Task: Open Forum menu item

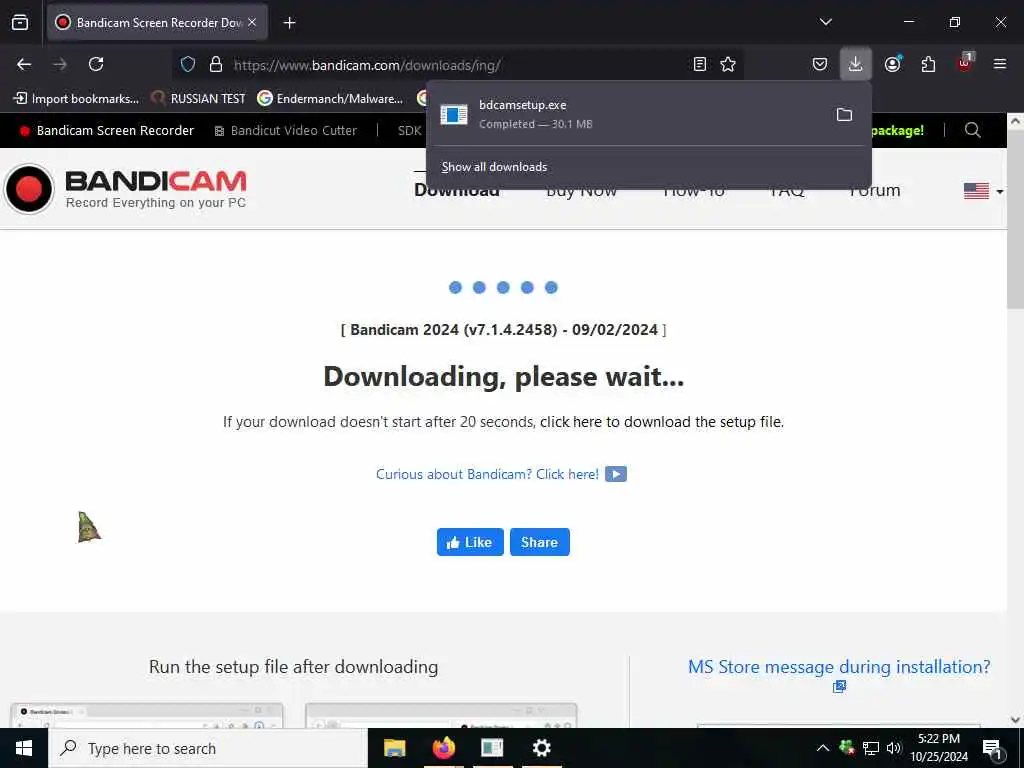Action: (875, 190)
